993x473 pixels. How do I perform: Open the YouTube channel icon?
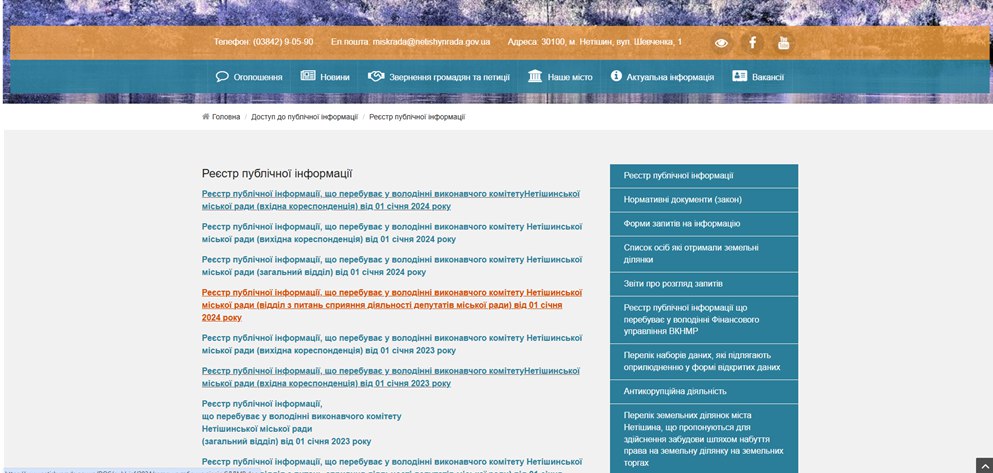click(x=783, y=43)
